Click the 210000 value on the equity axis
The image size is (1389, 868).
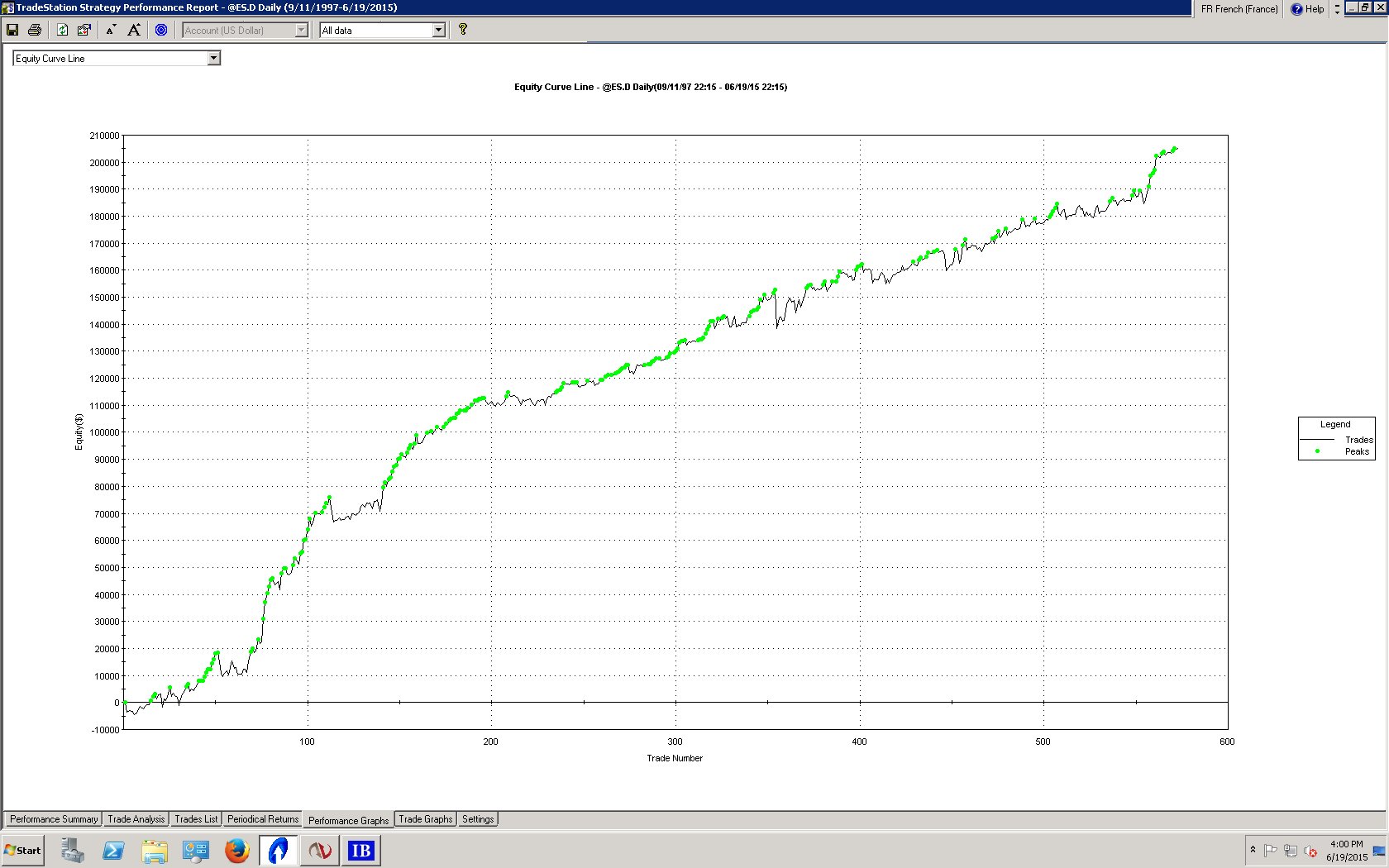pos(104,136)
